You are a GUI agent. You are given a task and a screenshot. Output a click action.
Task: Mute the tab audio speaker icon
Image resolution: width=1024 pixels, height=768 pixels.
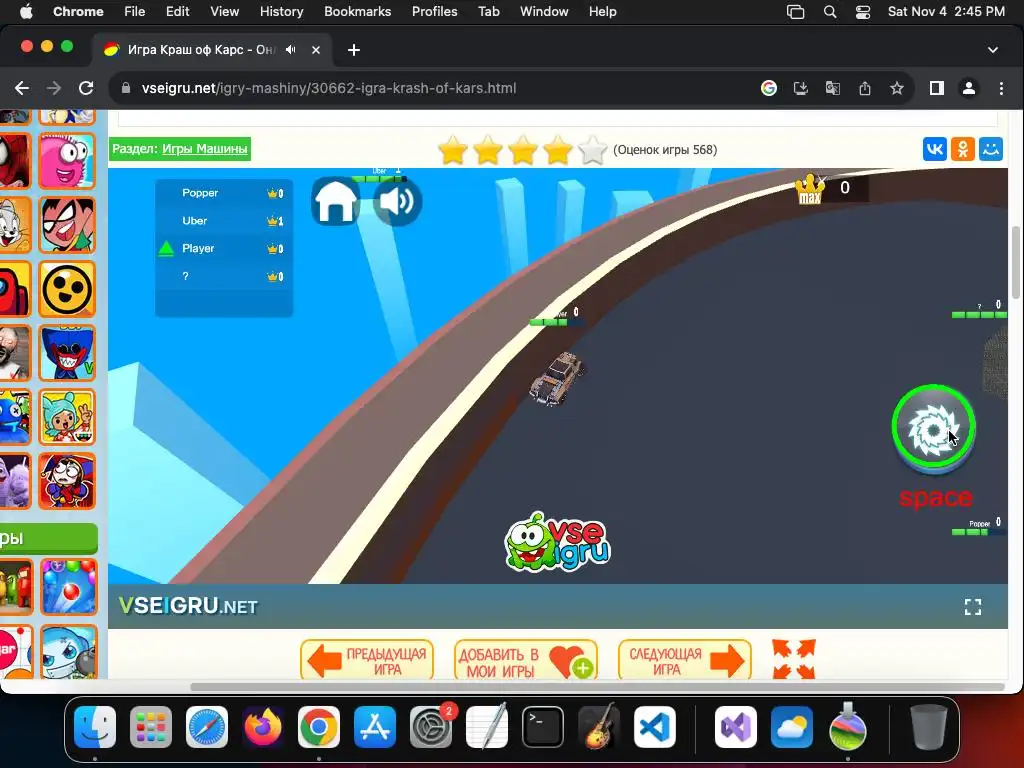(291, 50)
